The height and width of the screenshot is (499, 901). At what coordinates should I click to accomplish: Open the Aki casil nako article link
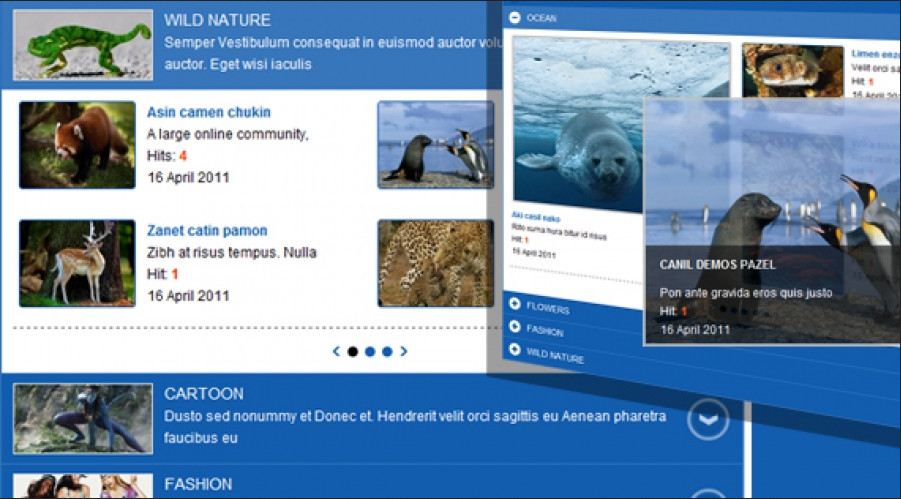click(x=536, y=217)
